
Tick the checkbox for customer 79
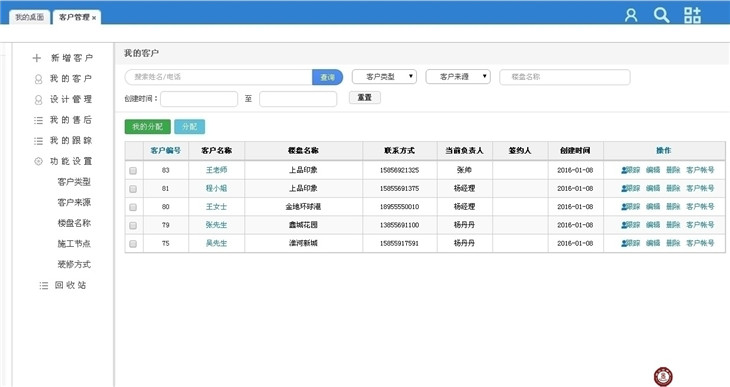[x=133, y=225]
